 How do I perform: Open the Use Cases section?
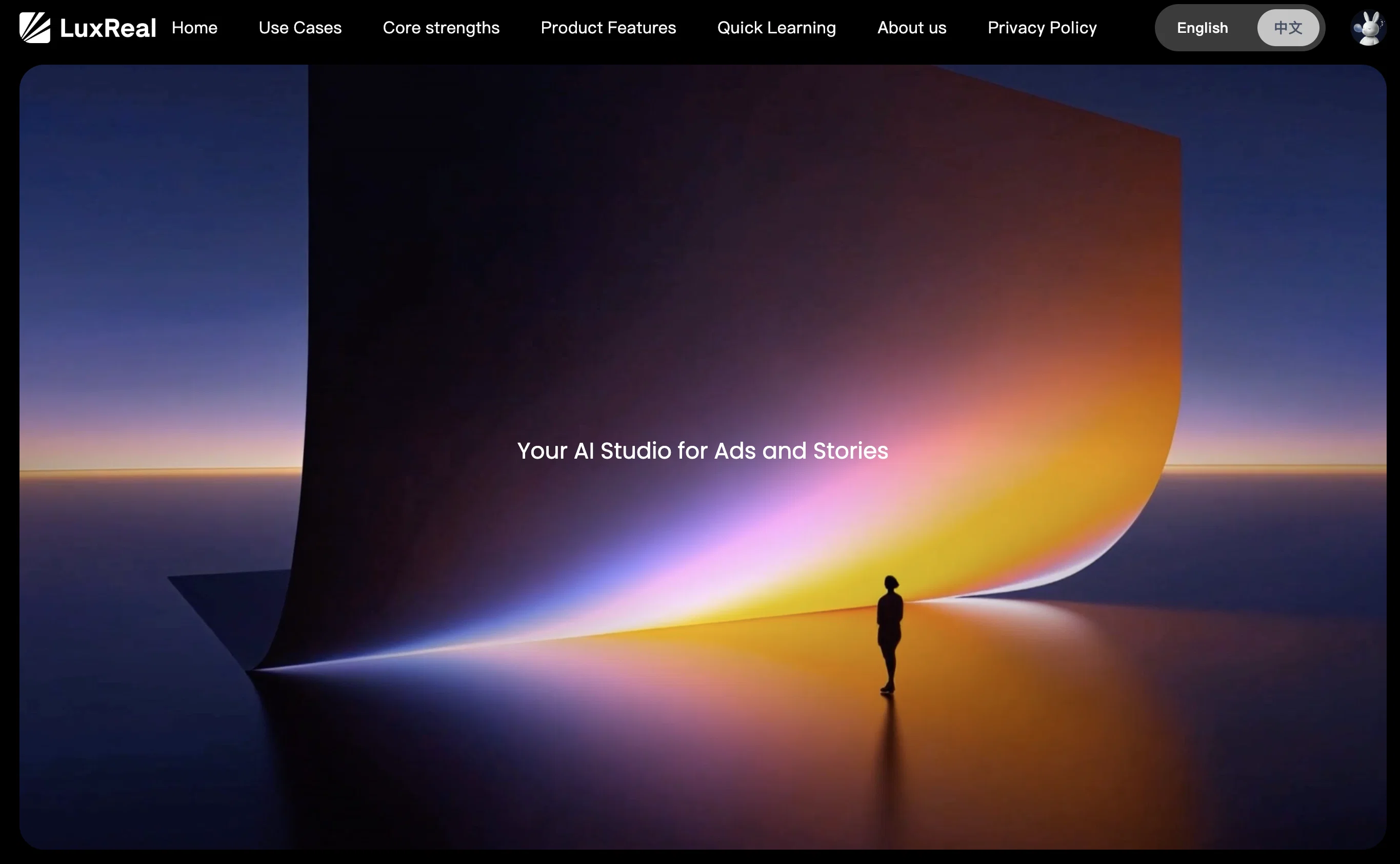tap(300, 27)
